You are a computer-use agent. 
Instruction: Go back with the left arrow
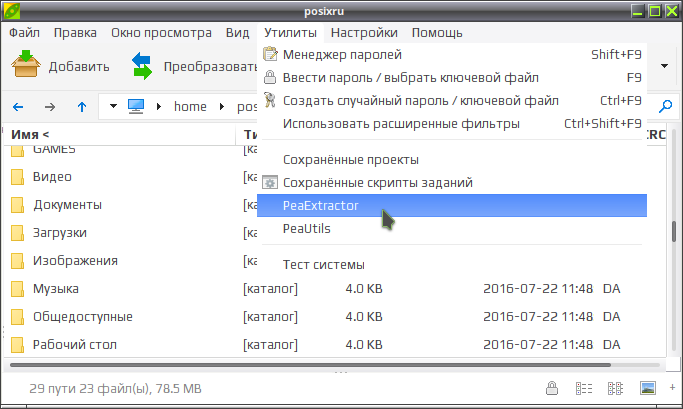click(18, 107)
